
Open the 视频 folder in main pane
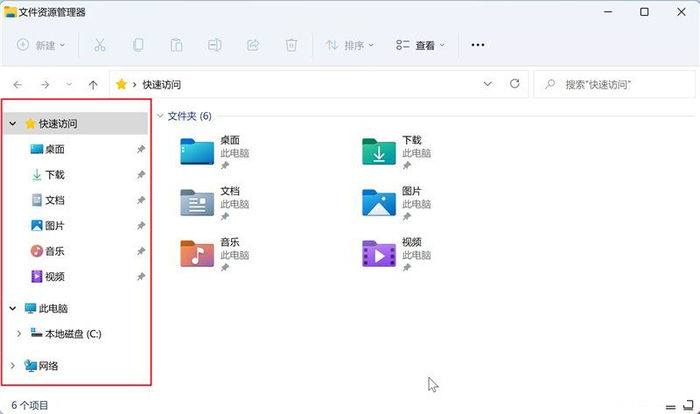[x=380, y=254]
